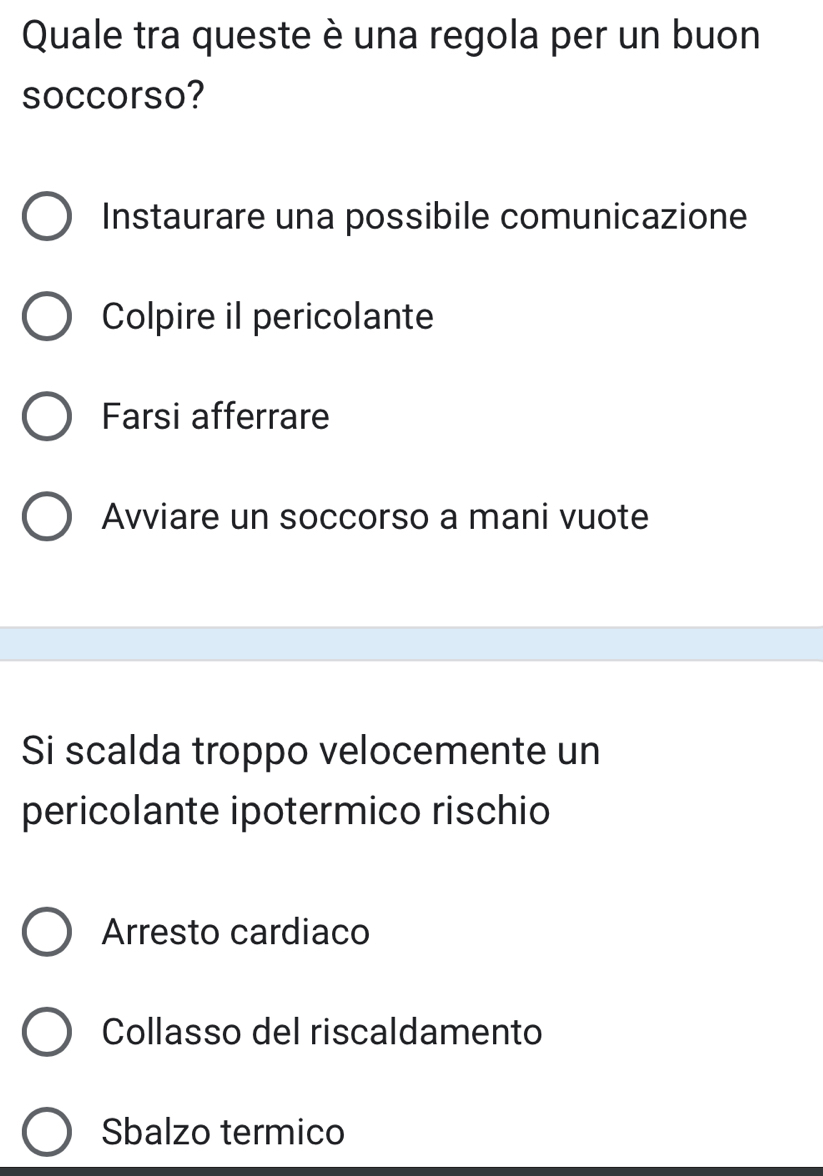823x1176 pixels.
Task: Click the 'Si scalda troppo velocemente un' question line
Action: (x=311, y=751)
